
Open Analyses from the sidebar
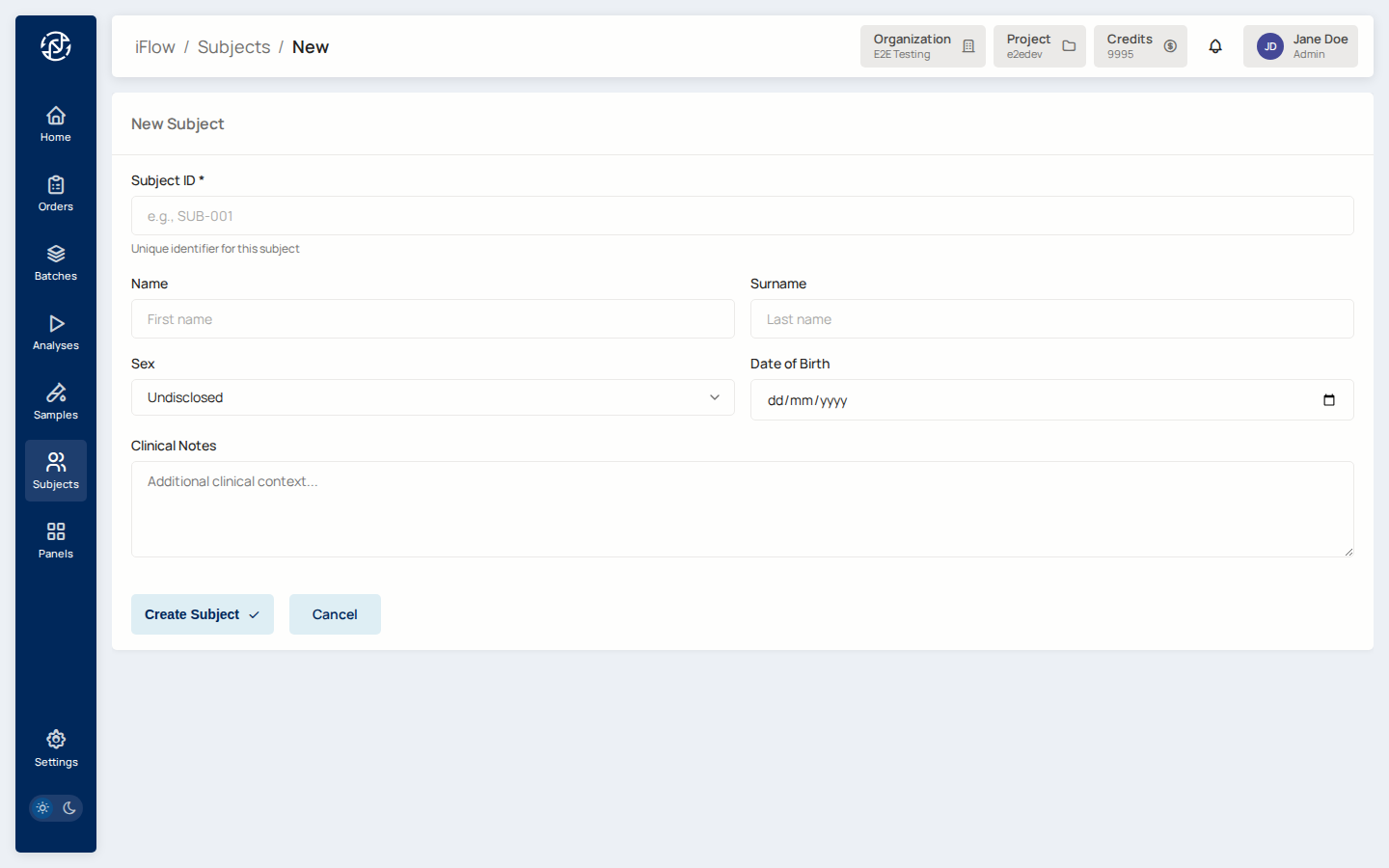[56, 332]
